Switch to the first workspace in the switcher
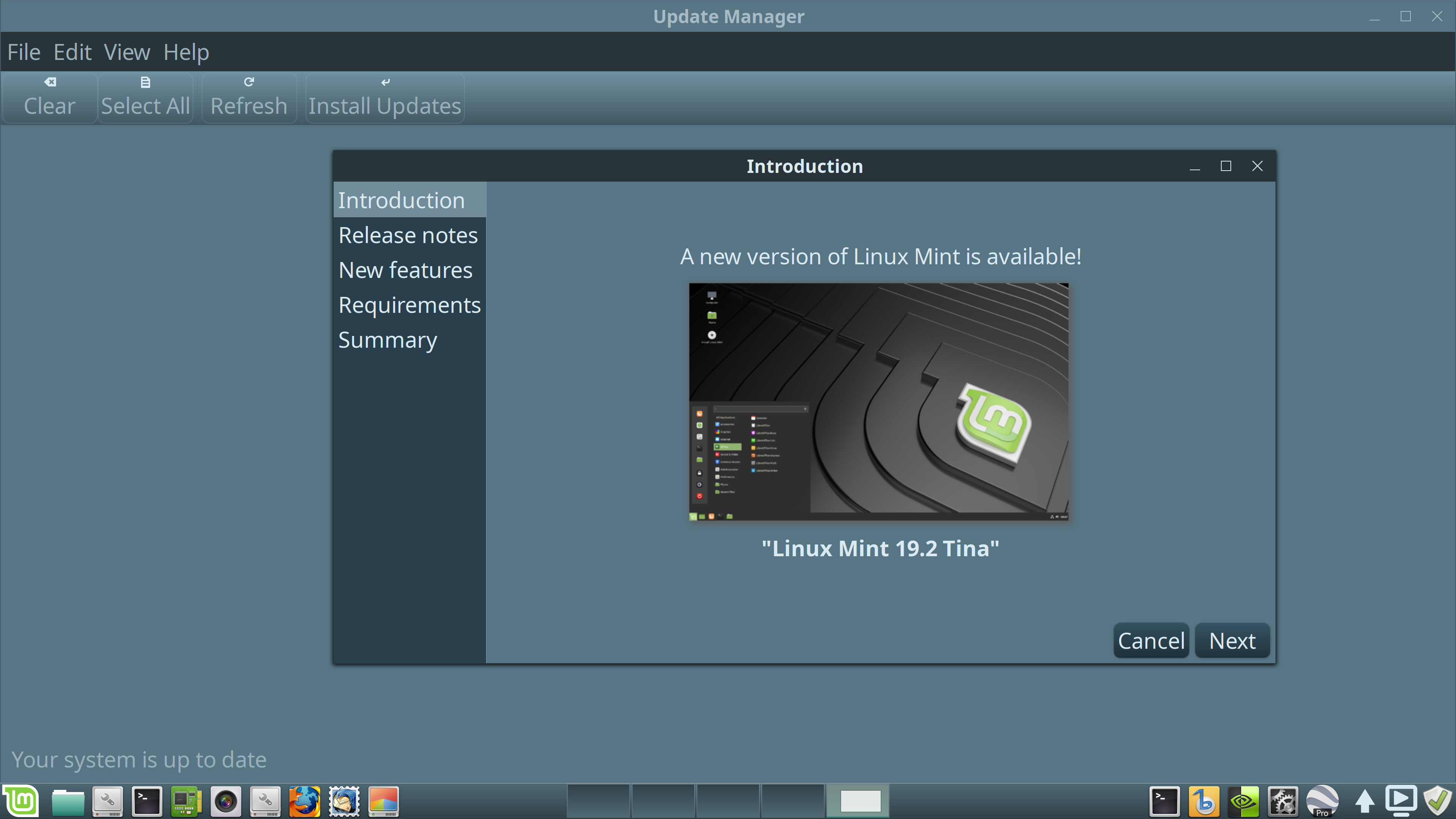1456x819 pixels. point(599,801)
